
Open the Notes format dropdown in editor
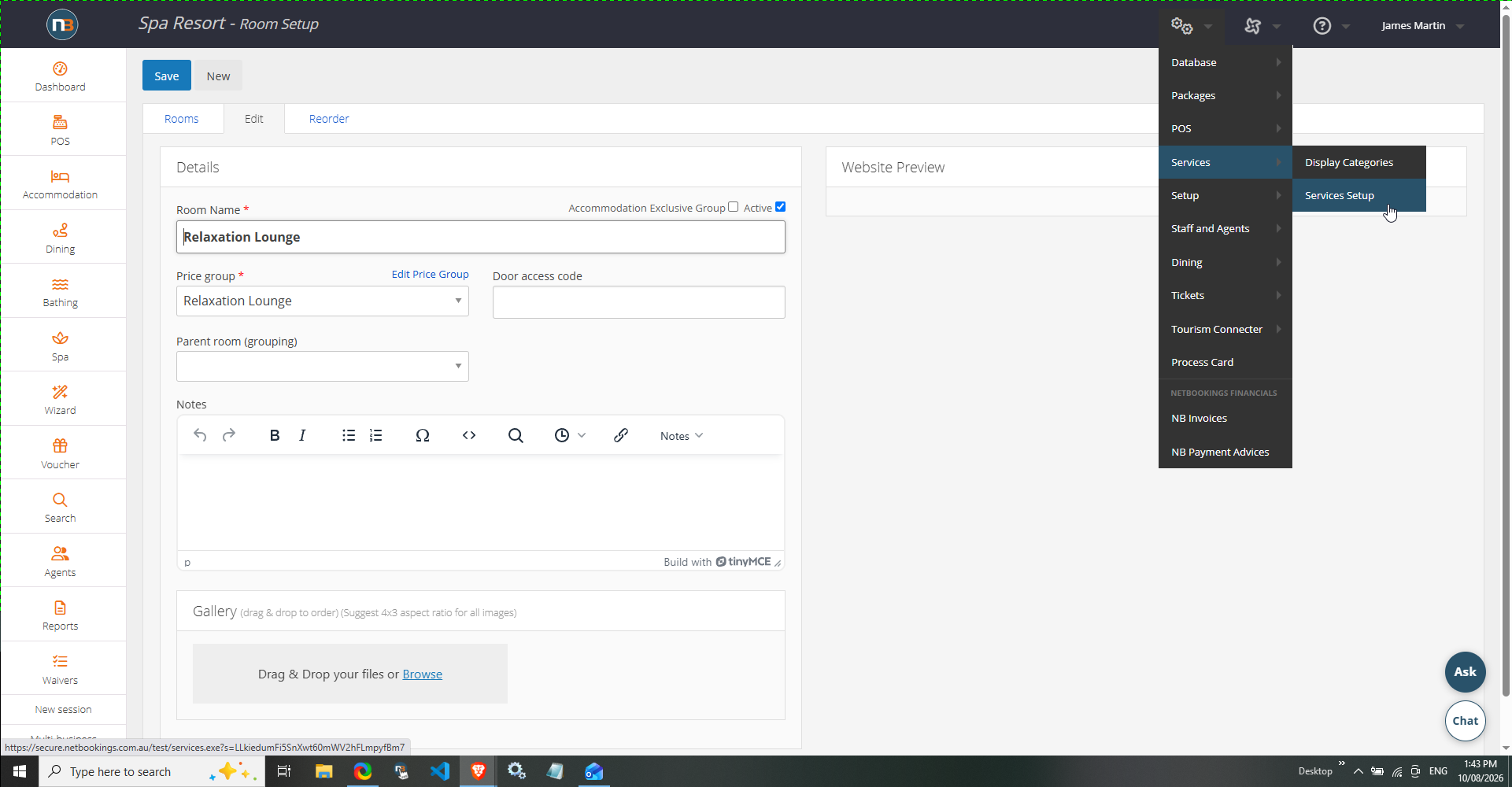(682, 436)
